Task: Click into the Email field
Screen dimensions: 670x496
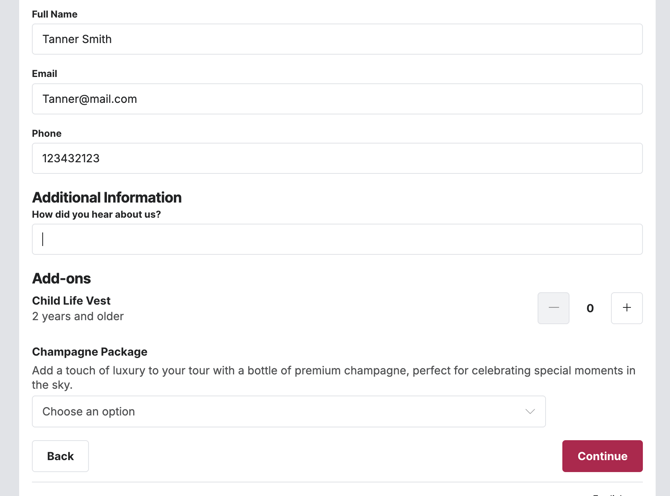Action: (337, 99)
